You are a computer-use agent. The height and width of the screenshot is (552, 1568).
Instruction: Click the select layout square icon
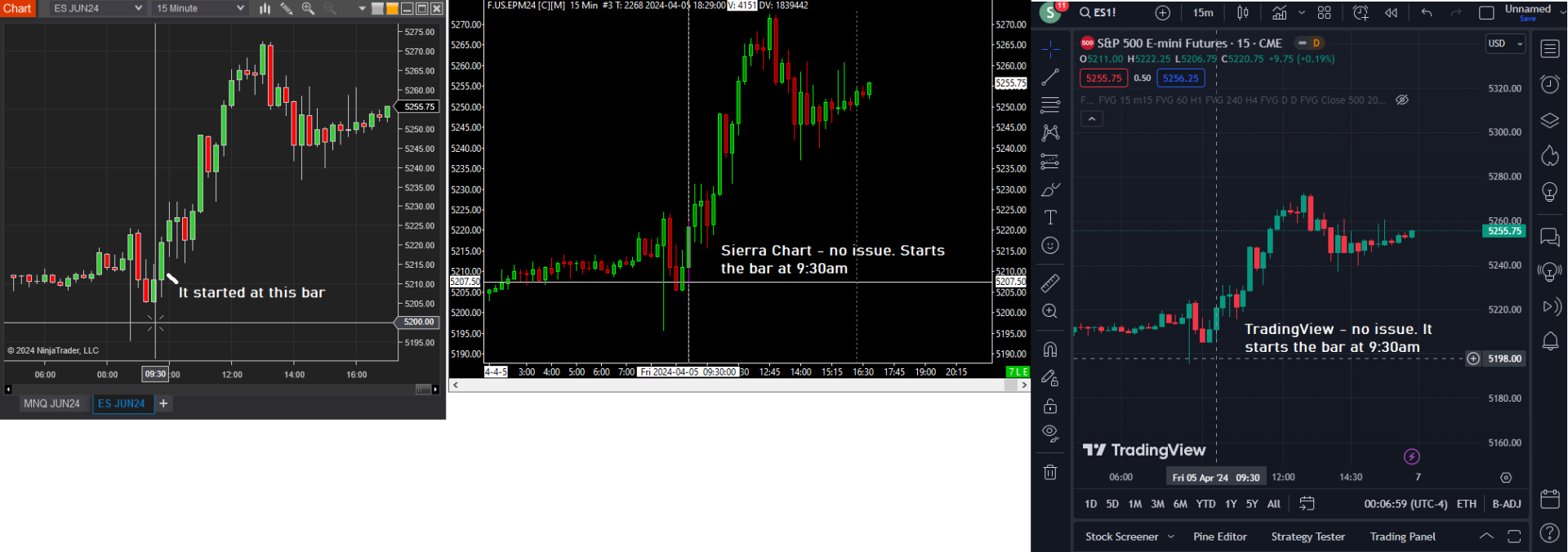[x=1486, y=12]
